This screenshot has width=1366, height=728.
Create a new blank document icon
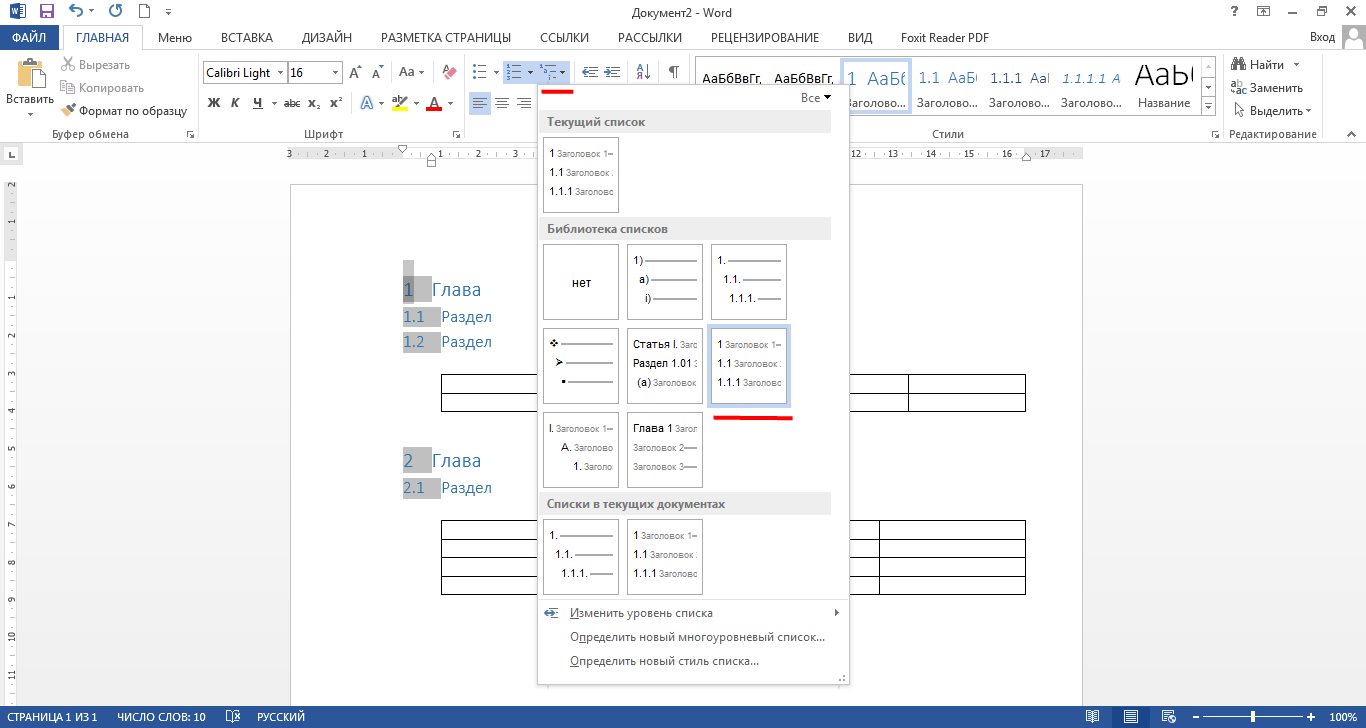click(143, 12)
